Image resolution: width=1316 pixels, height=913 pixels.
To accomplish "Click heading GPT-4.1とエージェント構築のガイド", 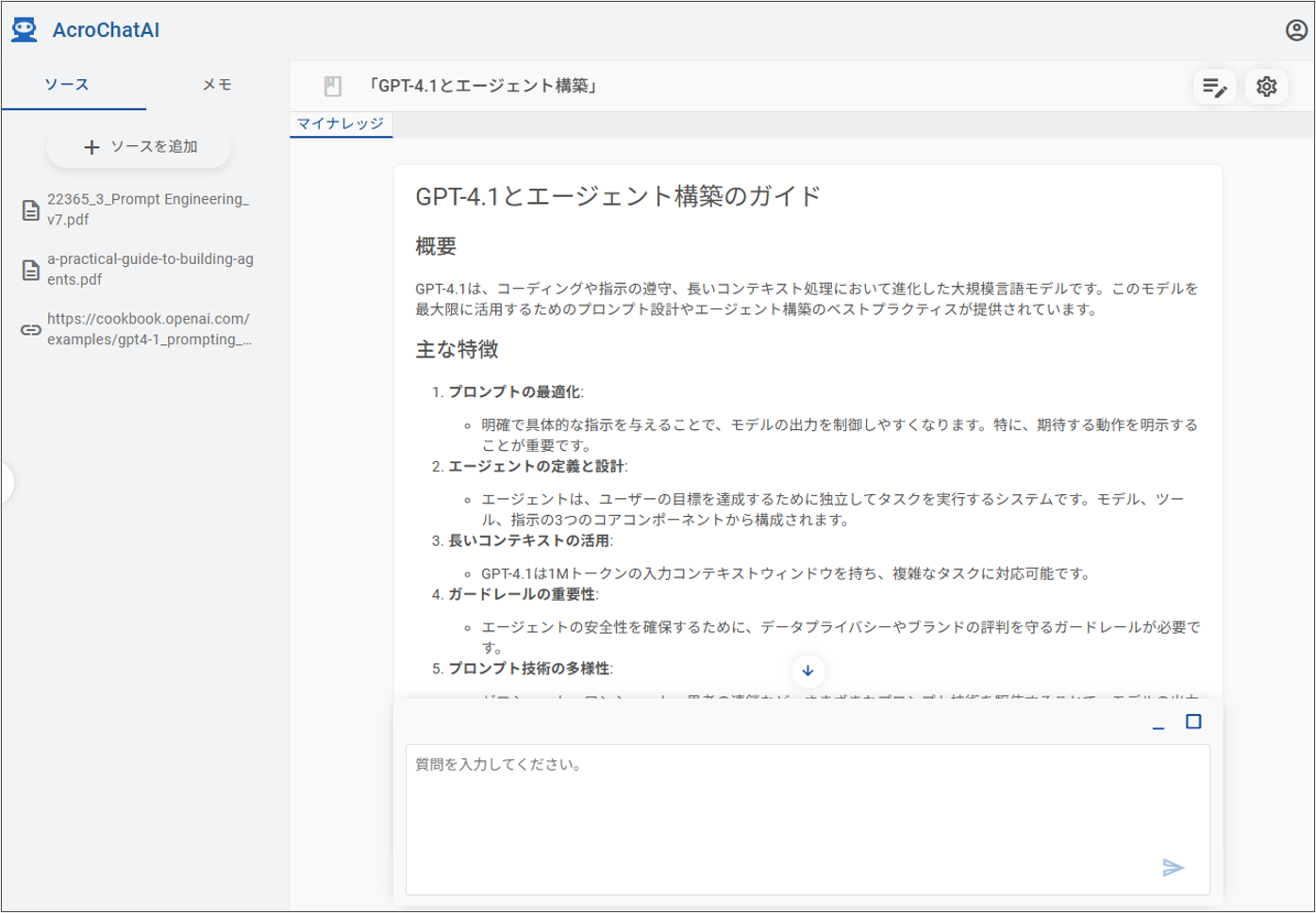I will coord(618,196).
